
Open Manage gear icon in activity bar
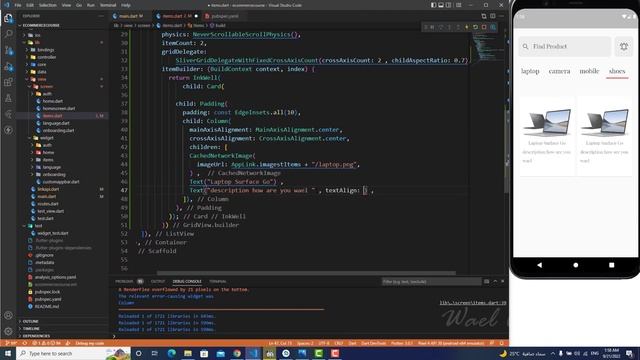coord(8,331)
